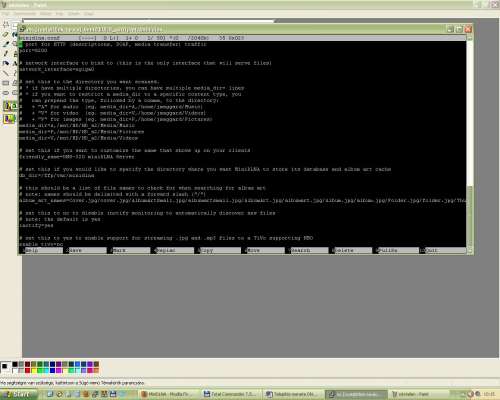
Task: Click the foreground/background color indicator box
Action: coord(6,367)
